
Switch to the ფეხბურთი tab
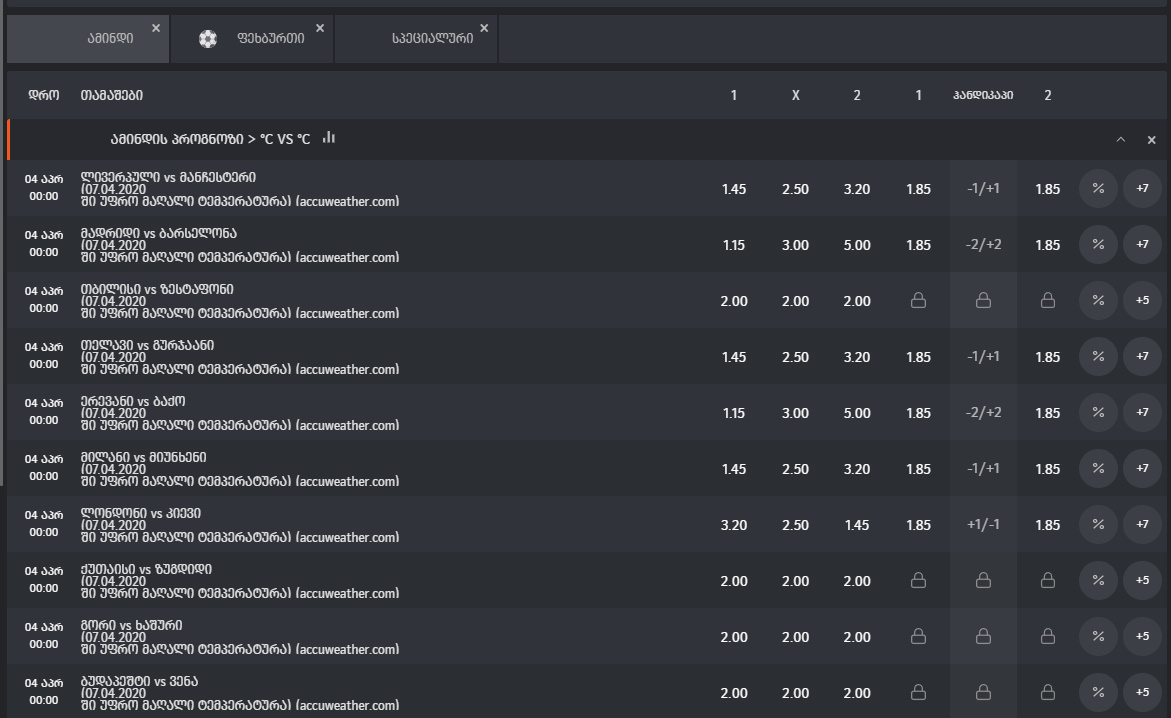pyautogui.click(x=271, y=39)
